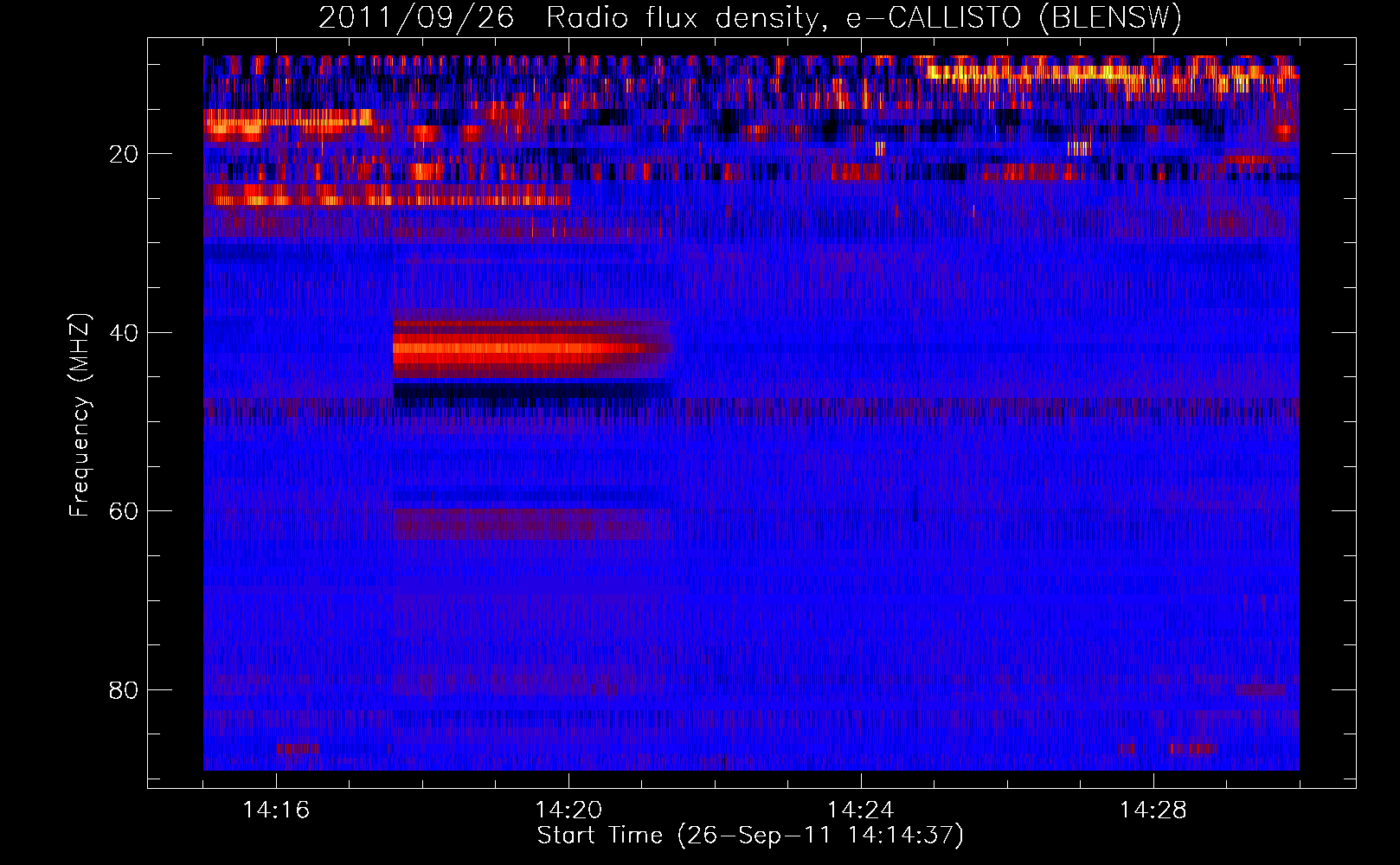
Task: Click the date '2011/09/26' in the title
Action: (415, 17)
